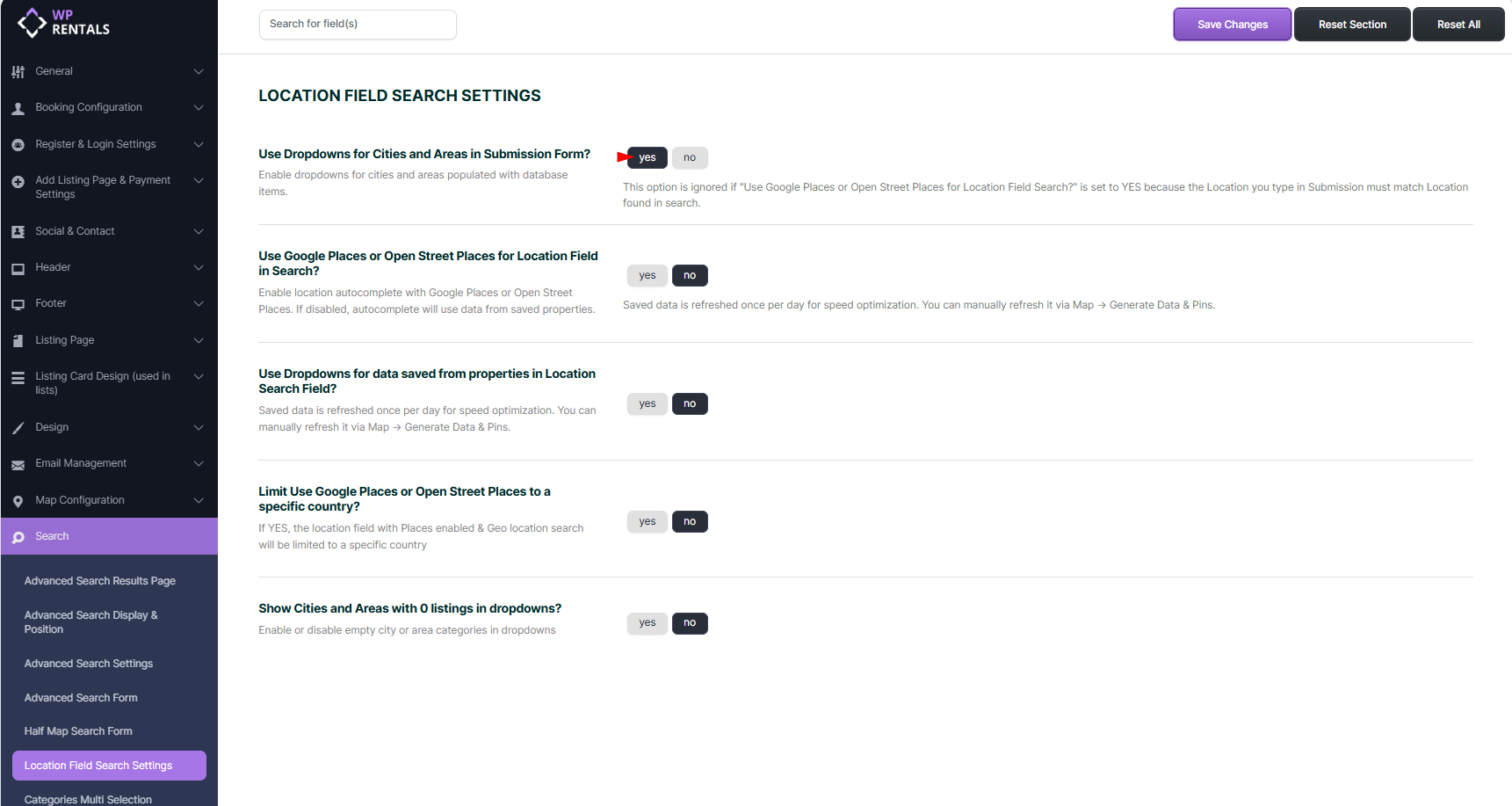Choose yes for Show Cities with 0 listings
1512x806 pixels.
click(647, 623)
